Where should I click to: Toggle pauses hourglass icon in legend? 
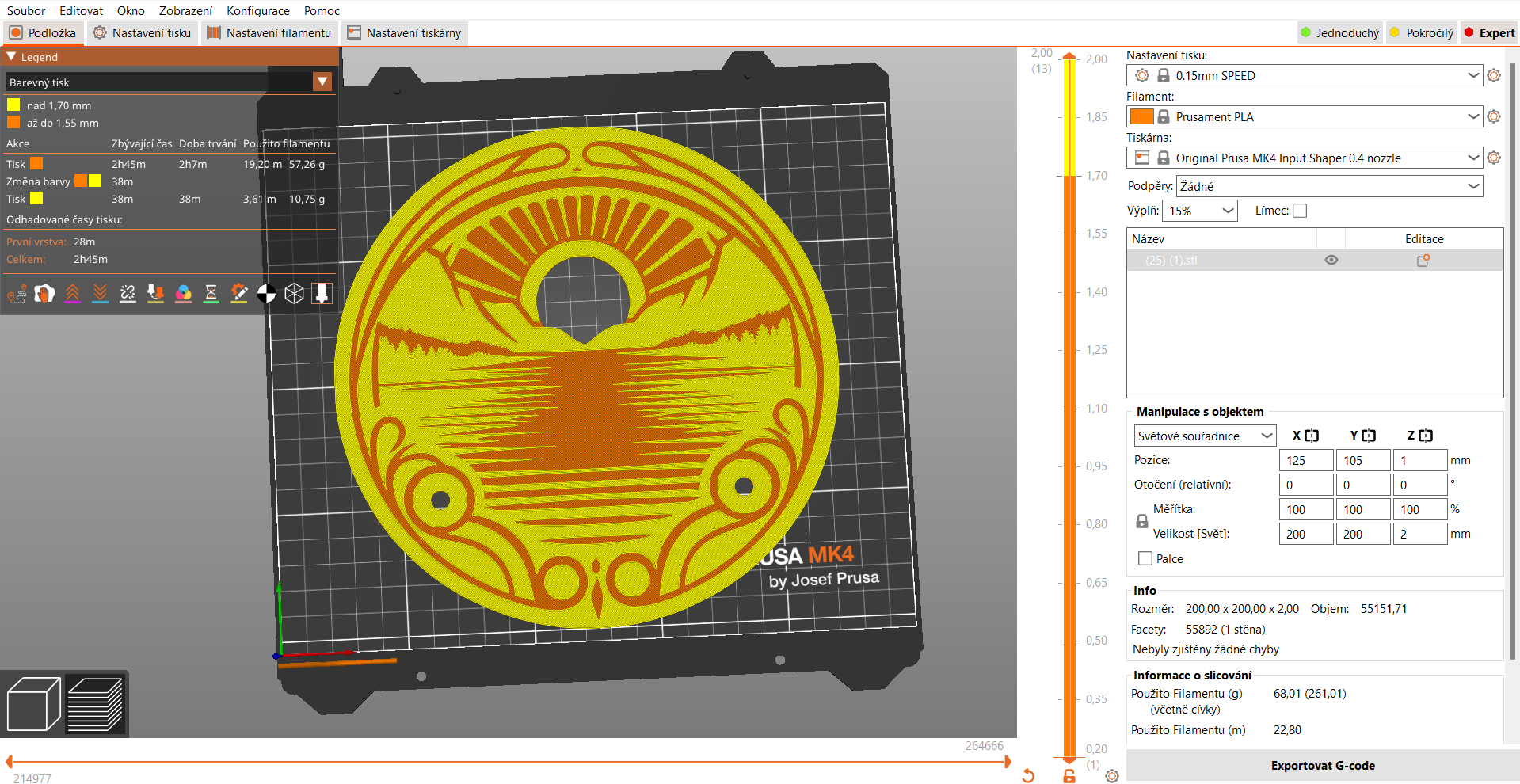[211, 294]
